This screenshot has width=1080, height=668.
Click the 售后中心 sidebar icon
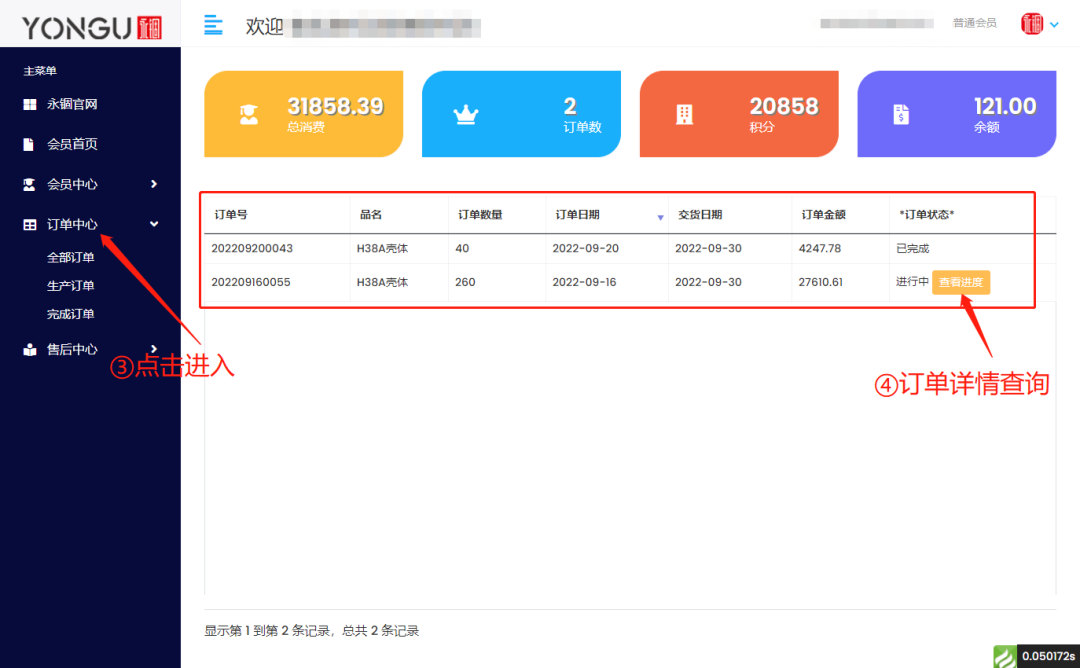pyautogui.click(x=31, y=349)
